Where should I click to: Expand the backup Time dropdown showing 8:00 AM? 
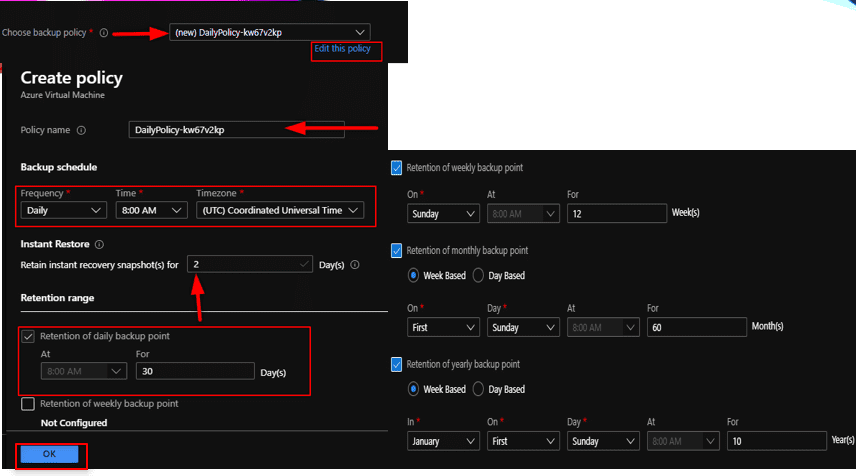pyautogui.click(x=151, y=210)
